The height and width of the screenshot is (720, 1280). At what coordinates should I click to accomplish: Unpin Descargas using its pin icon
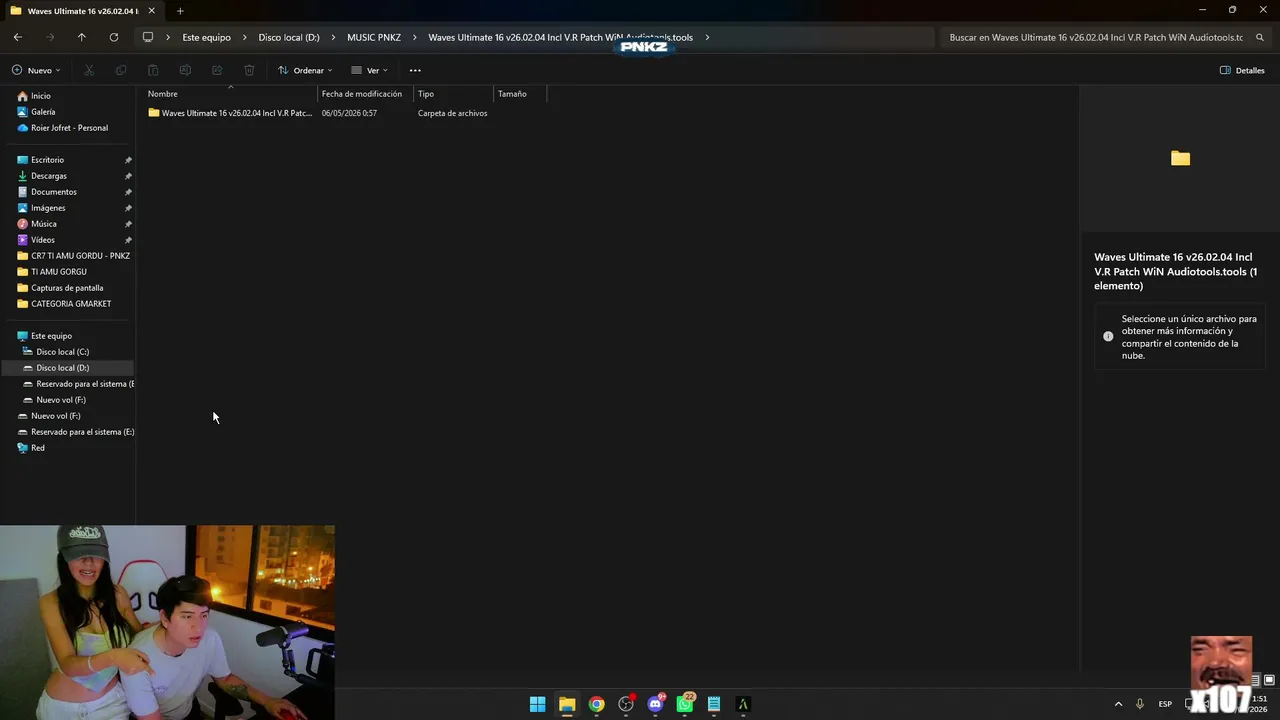pyautogui.click(x=128, y=176)
